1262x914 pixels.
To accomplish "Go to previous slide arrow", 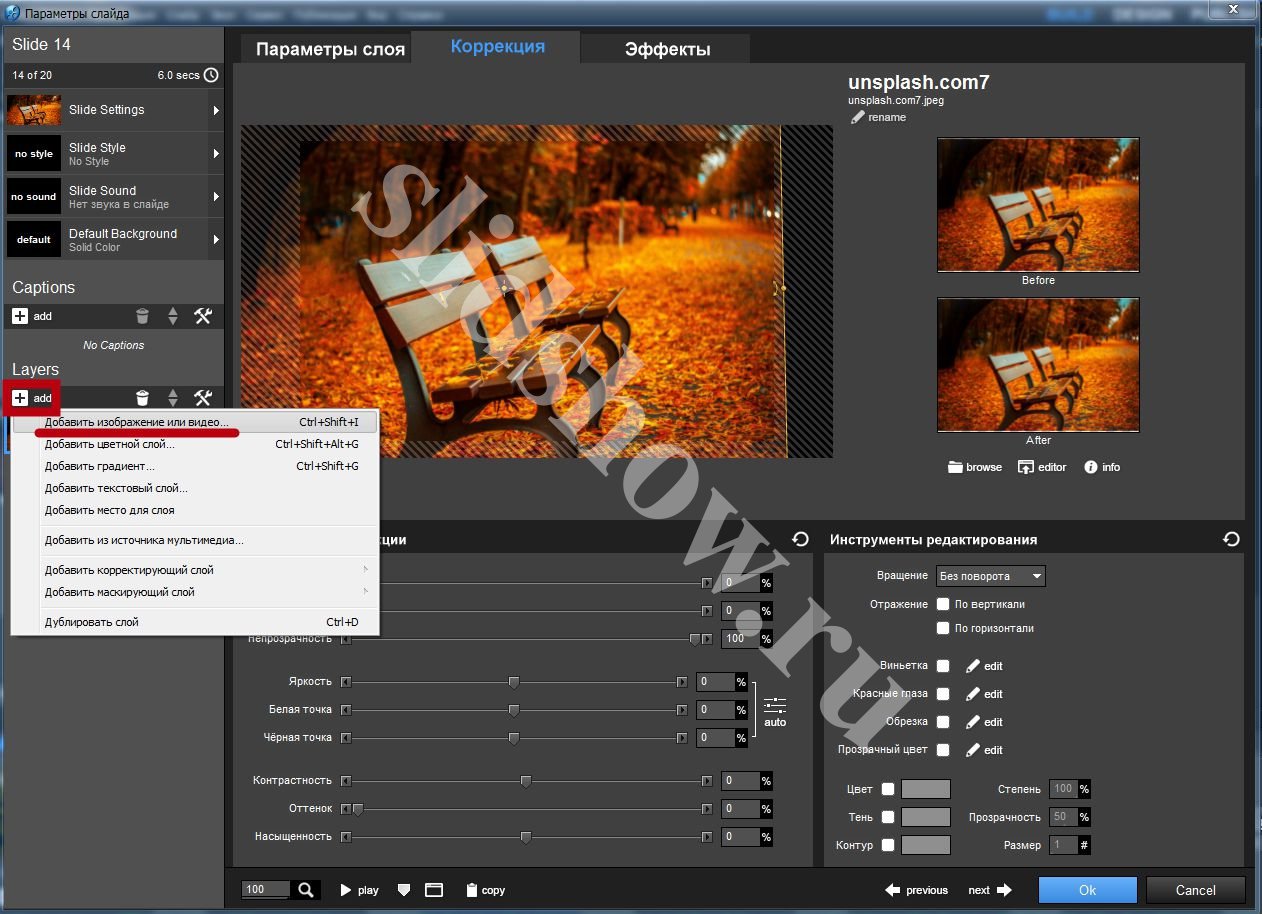I will click(894, 890).
